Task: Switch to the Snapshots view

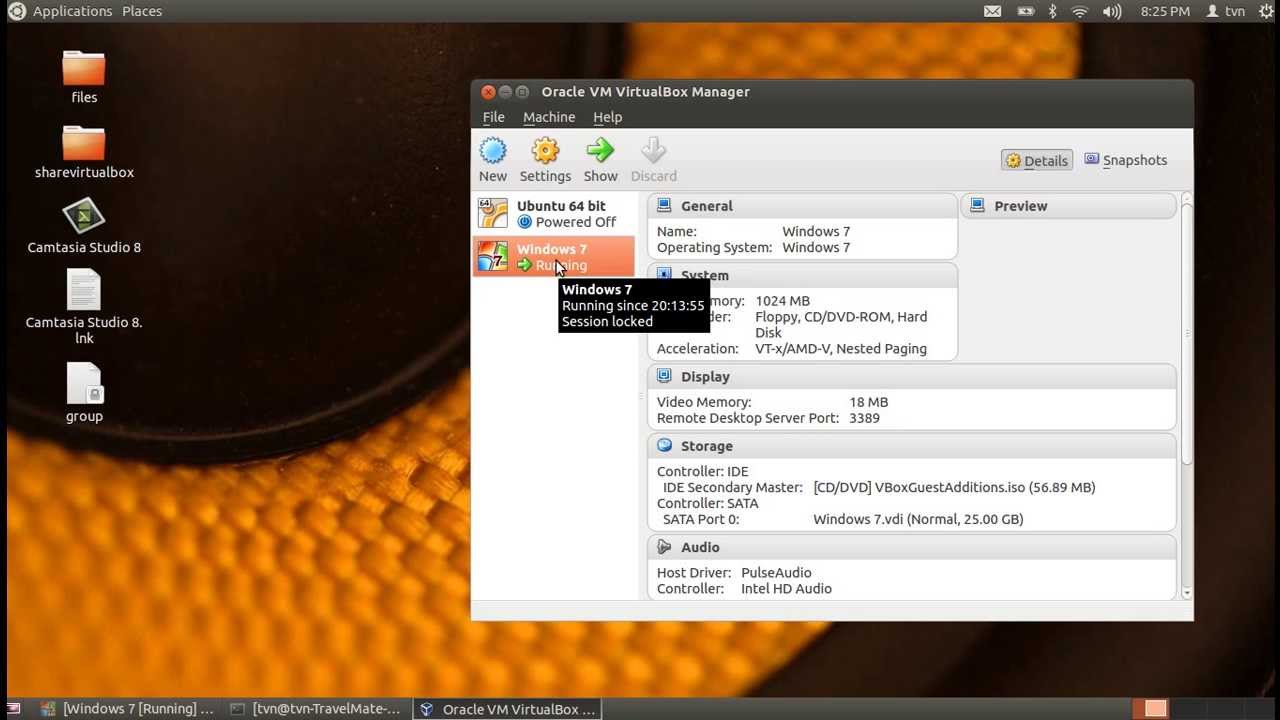Action: (x=1125, y=160)
